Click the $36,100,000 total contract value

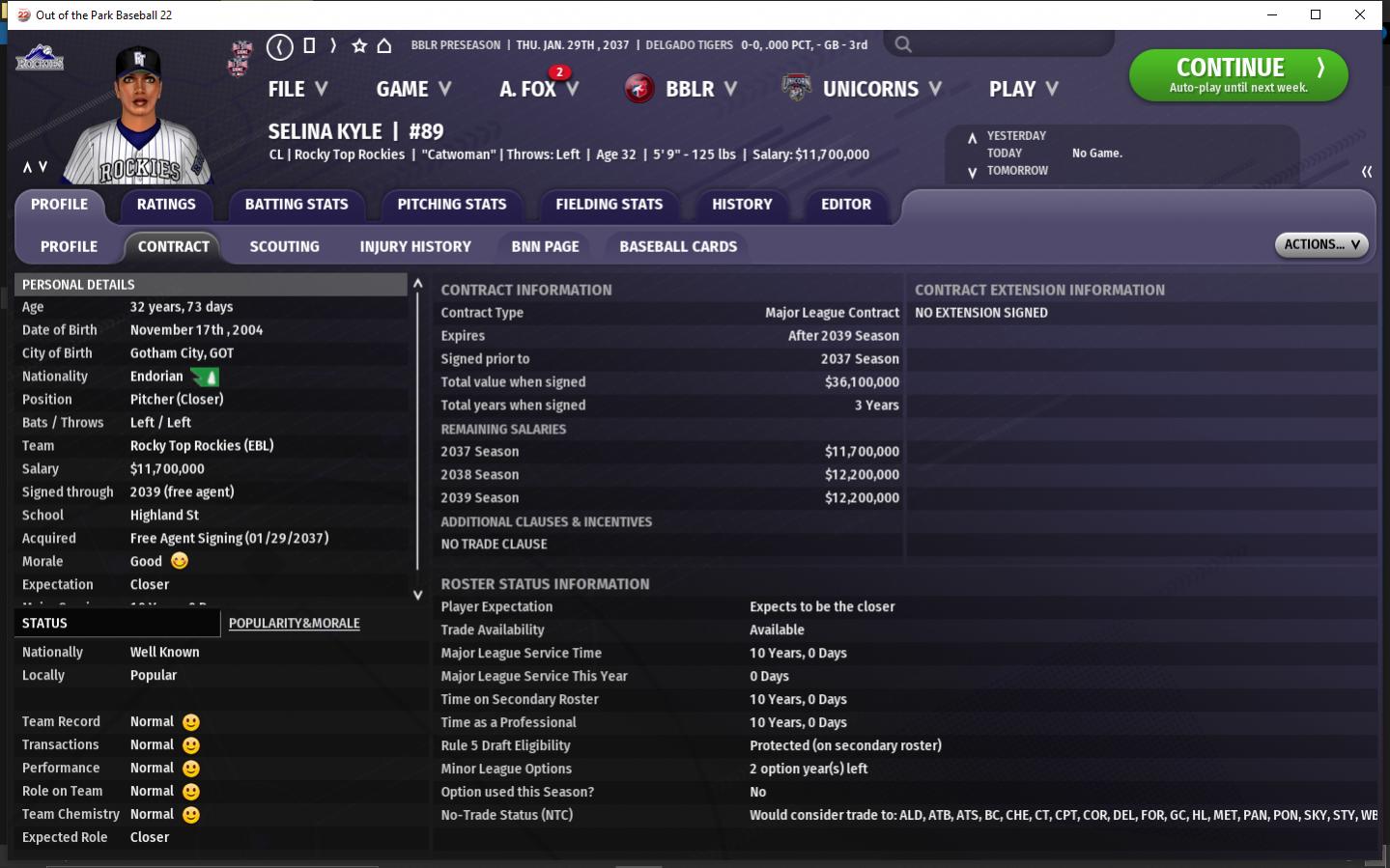click(862, 382)
